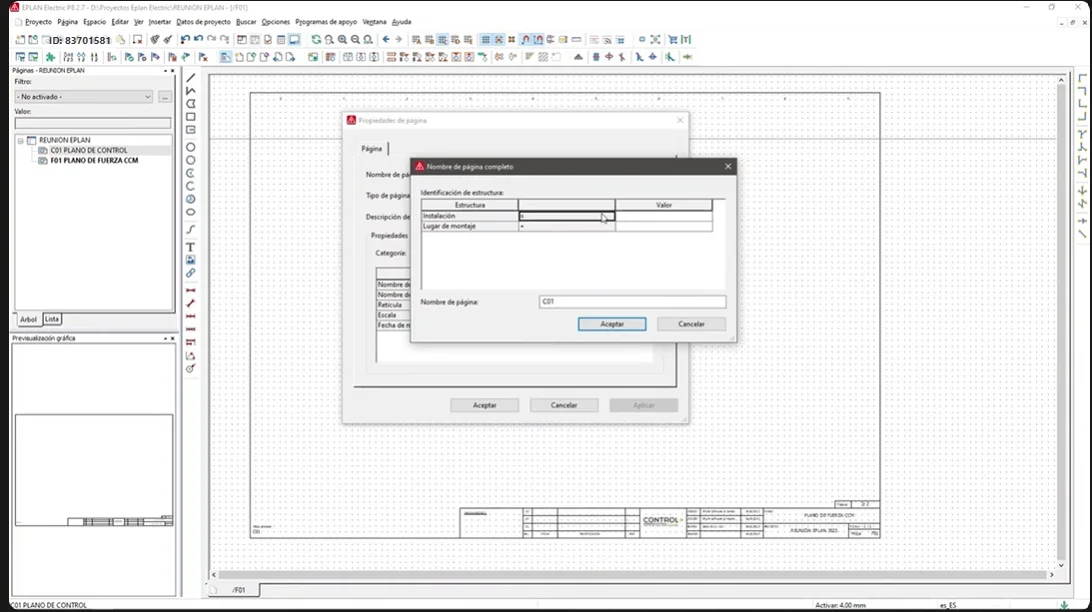This screenshot has height=612, width=1092.
Task: Click the Zoom Out magnifier icon
Action: (355, 40)
